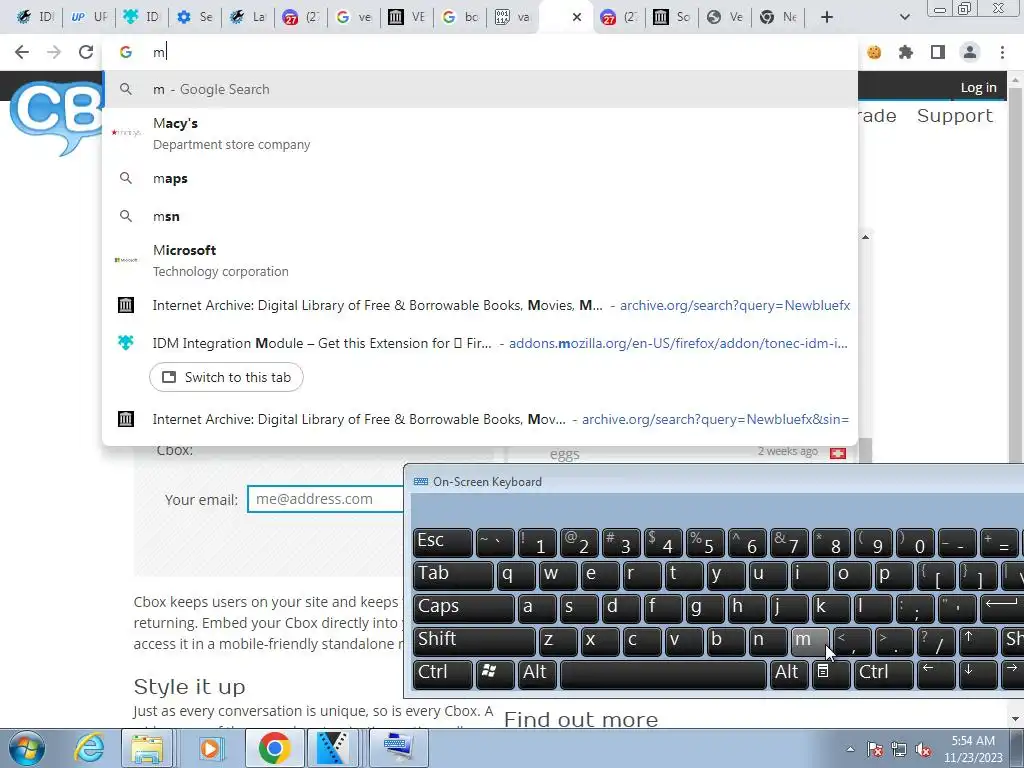Click the Log in link
This screenshot has height=768, width=1024.
coord(978,88)
